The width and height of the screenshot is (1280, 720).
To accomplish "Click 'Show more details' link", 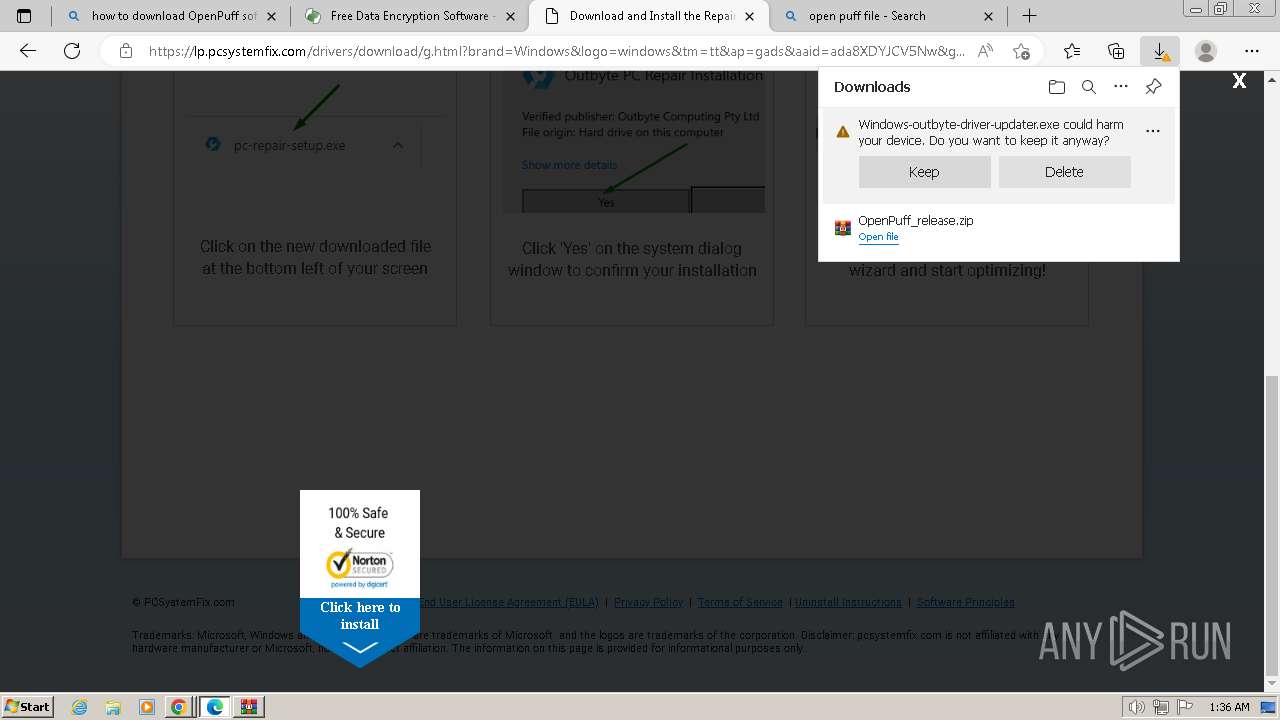I will [569, 165].
